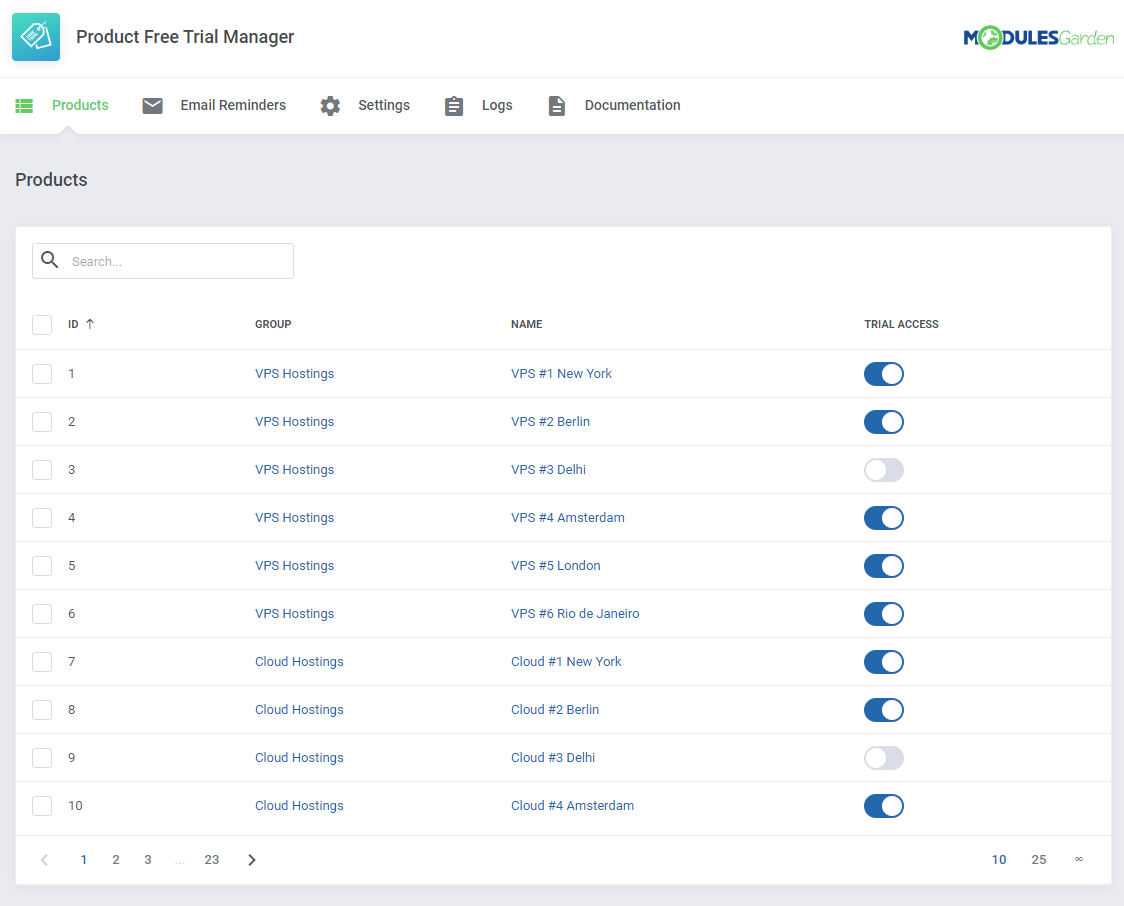Click the Products list icon
The width and height of the screenshot is (1124, 906).
24,106
